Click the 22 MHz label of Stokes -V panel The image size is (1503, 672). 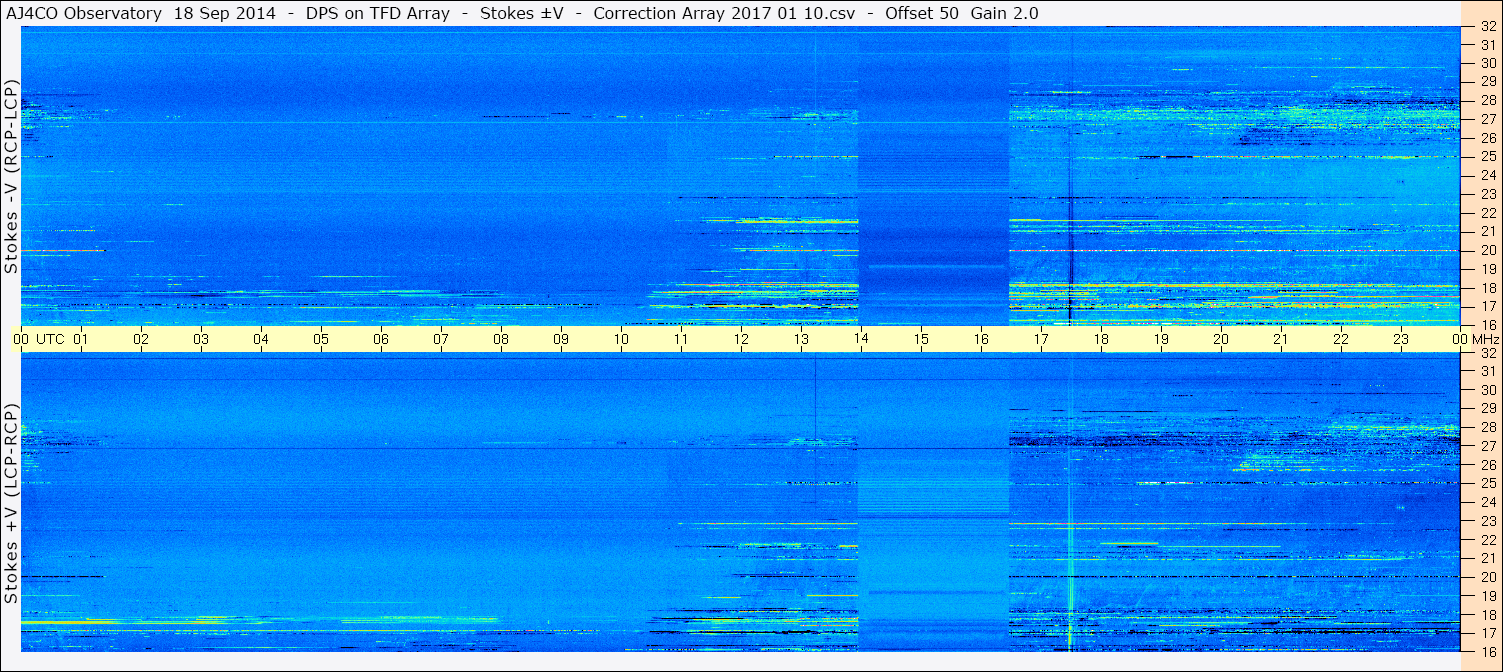(1488, 212)
